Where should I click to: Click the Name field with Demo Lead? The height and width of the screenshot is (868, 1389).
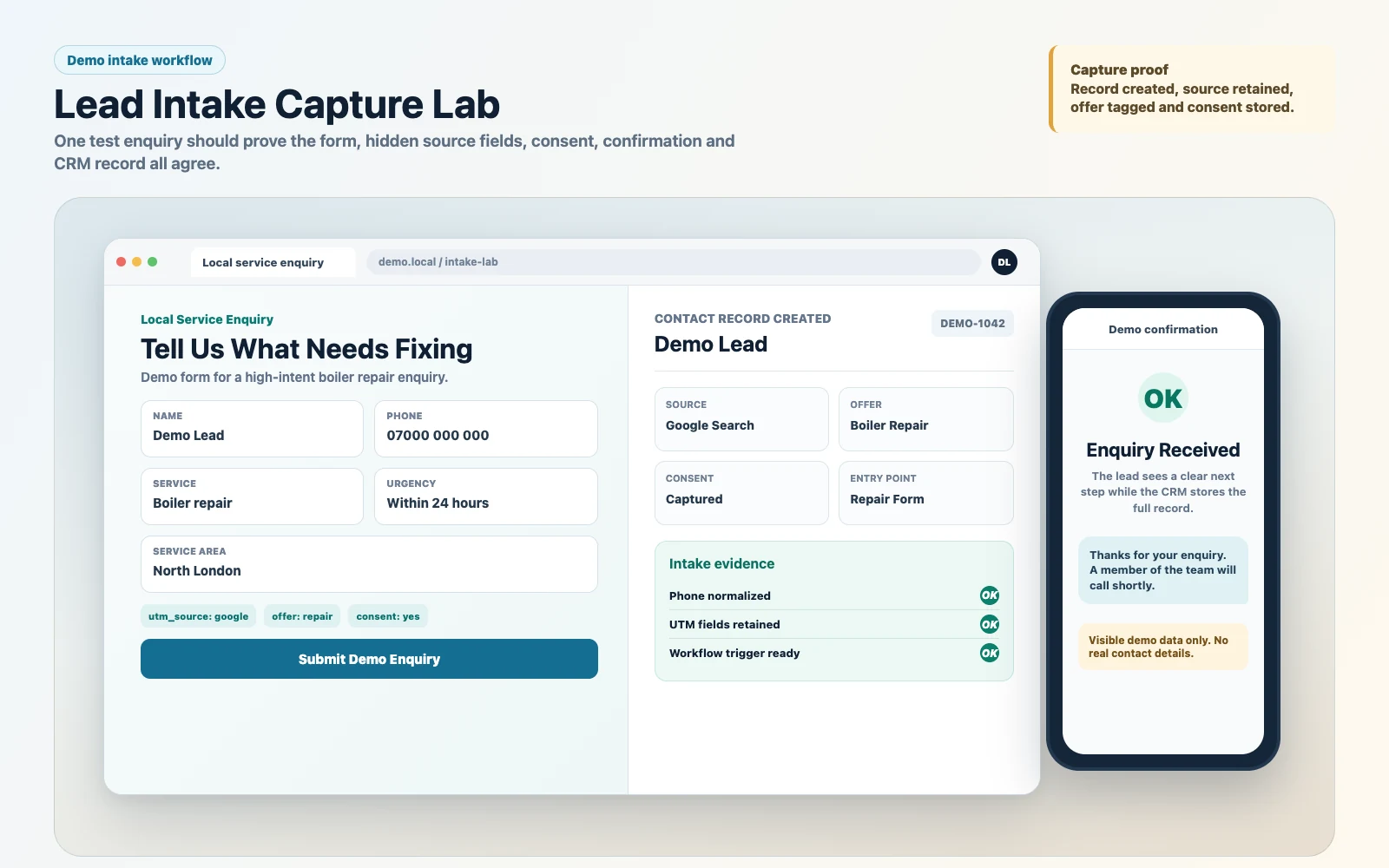pos(252,429)
